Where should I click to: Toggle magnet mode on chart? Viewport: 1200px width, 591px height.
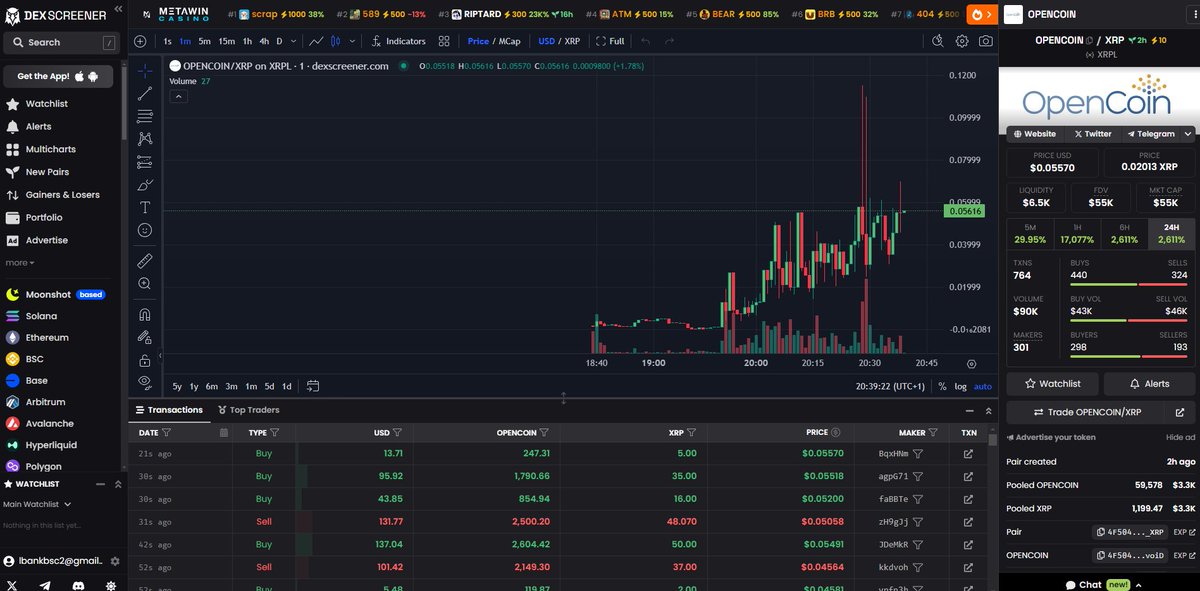pos(145,314)
